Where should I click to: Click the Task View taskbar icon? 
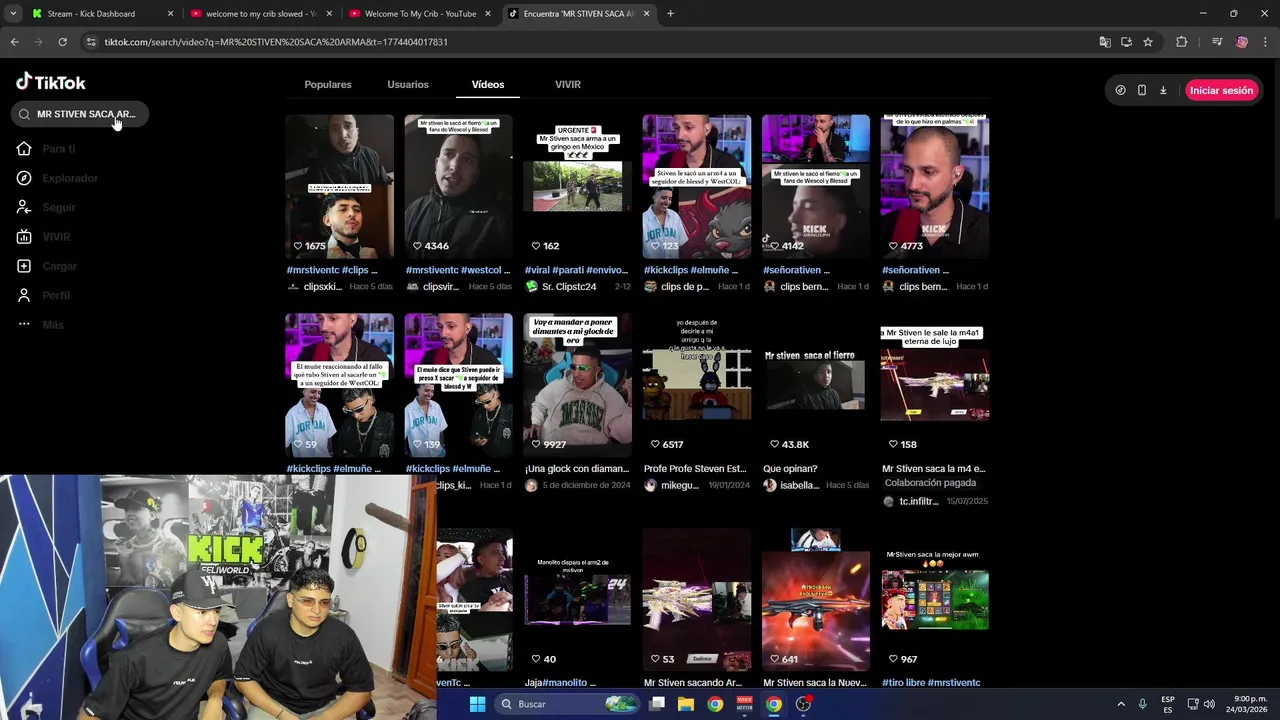pos(657,704)
